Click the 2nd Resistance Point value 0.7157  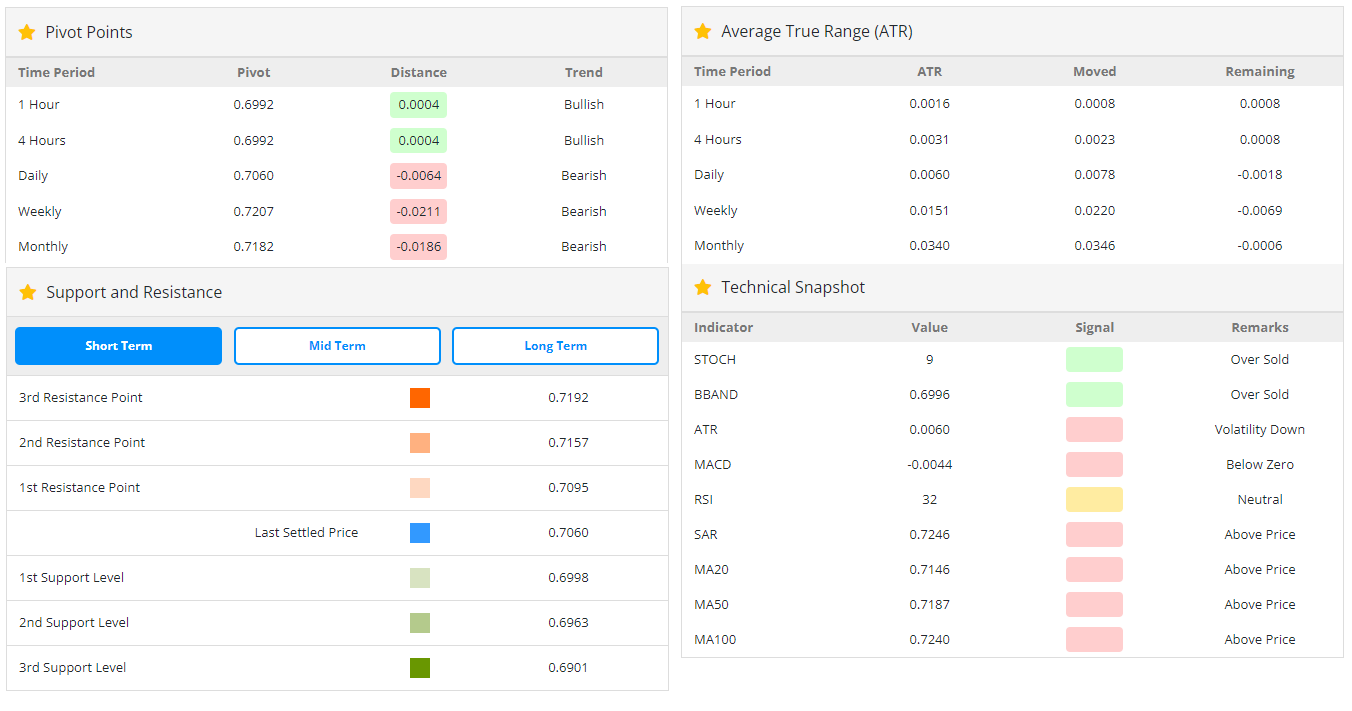coord(568,443)
